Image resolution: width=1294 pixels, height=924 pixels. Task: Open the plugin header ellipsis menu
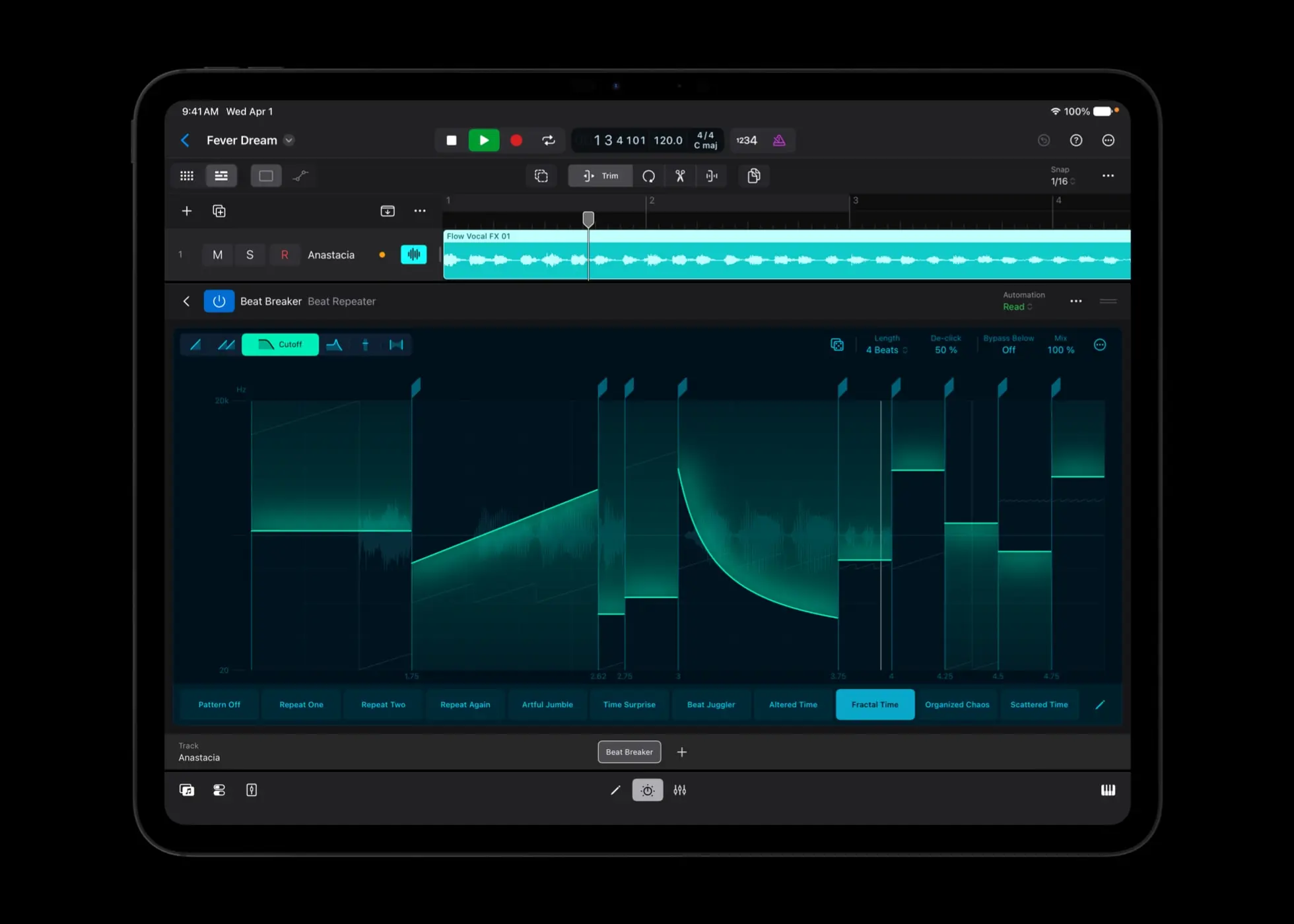click(x=1076, y=301)
